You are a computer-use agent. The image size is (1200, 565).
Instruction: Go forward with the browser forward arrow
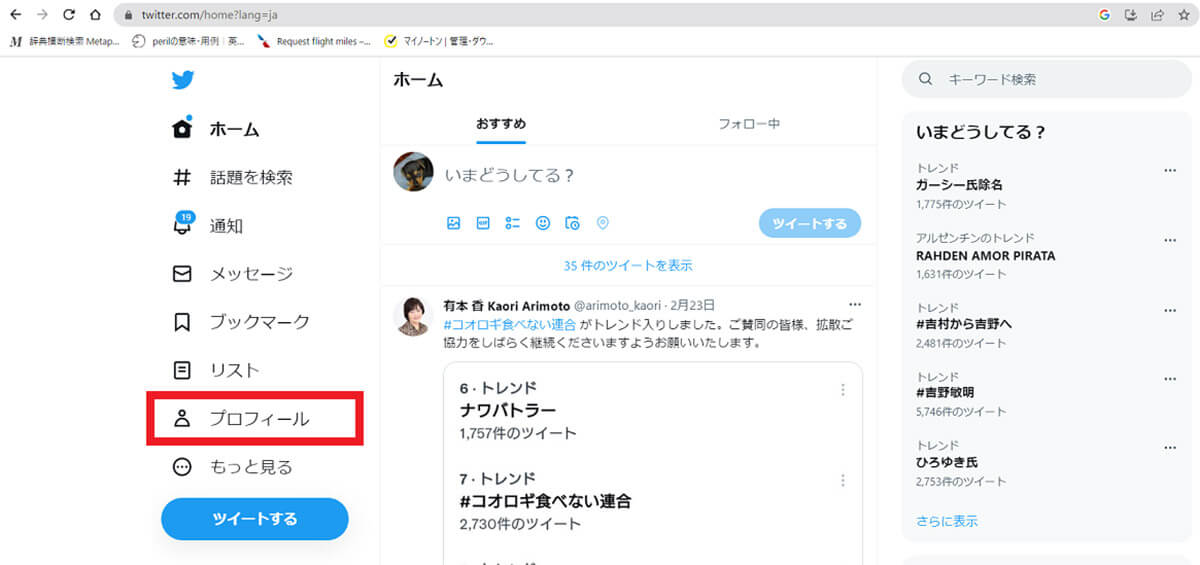[42, 15]
